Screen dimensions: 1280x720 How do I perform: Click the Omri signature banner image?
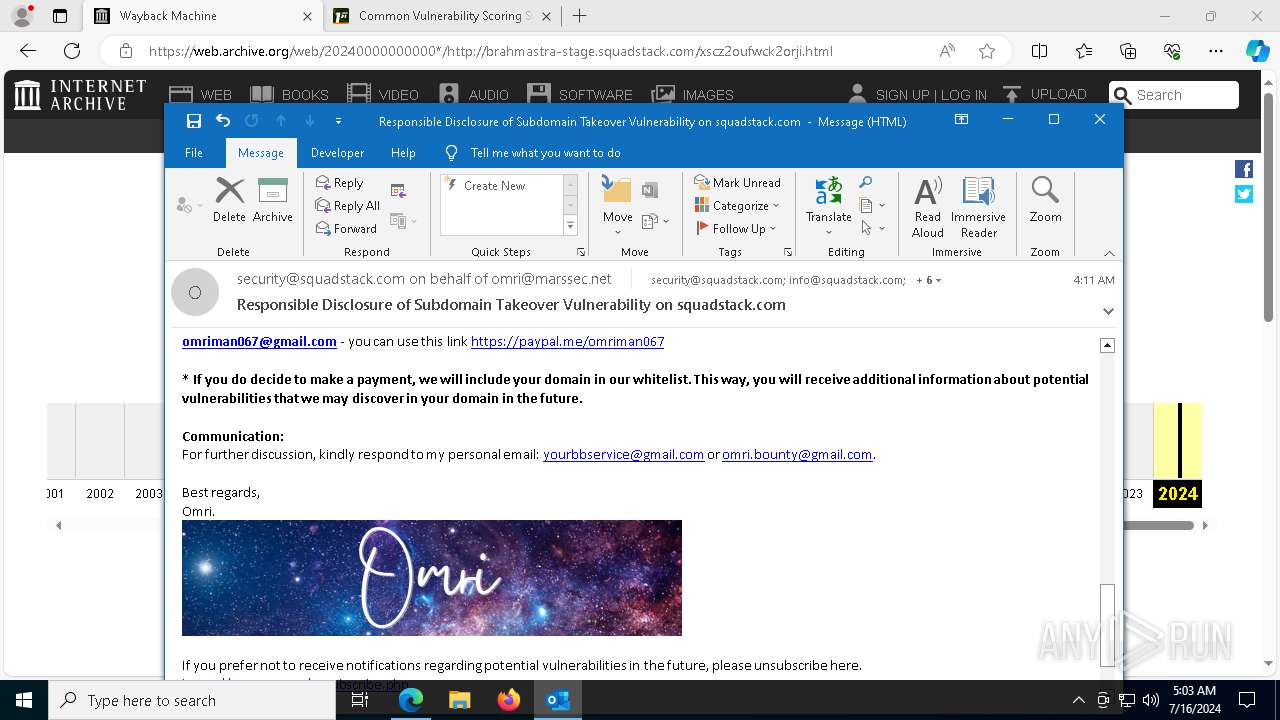pyautogui.click(x=432, y=578)
